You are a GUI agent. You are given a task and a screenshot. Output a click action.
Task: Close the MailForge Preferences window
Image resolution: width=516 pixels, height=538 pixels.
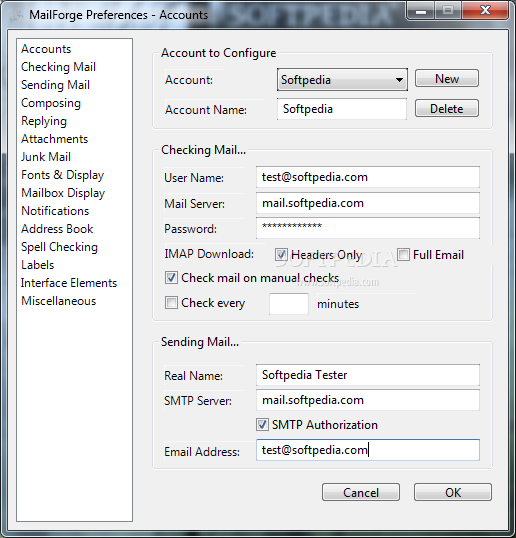[x=485, y=10]
